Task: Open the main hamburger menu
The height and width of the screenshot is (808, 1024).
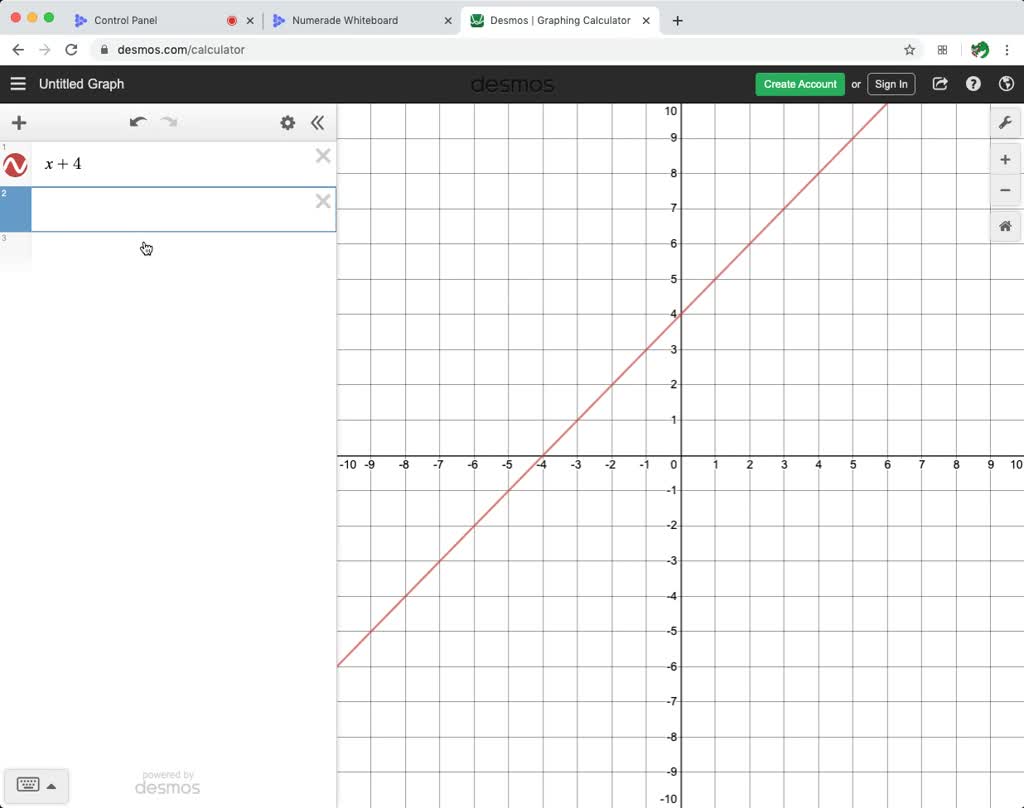Action: pyautogui.click(x=18, y=84)
